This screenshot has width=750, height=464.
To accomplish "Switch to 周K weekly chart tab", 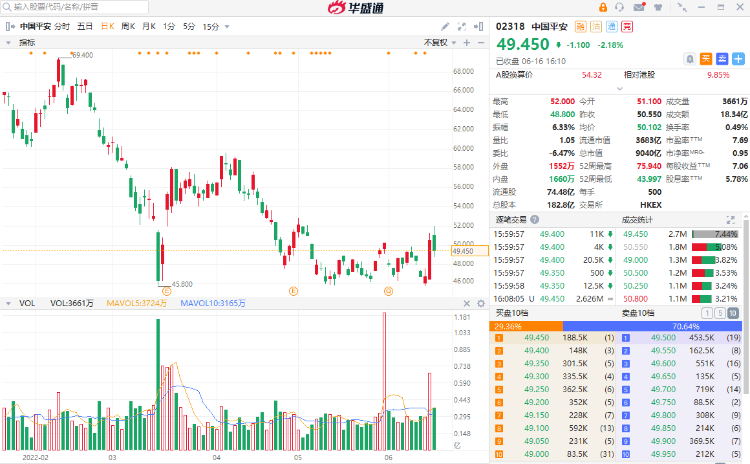I will [x=128, y=26].
